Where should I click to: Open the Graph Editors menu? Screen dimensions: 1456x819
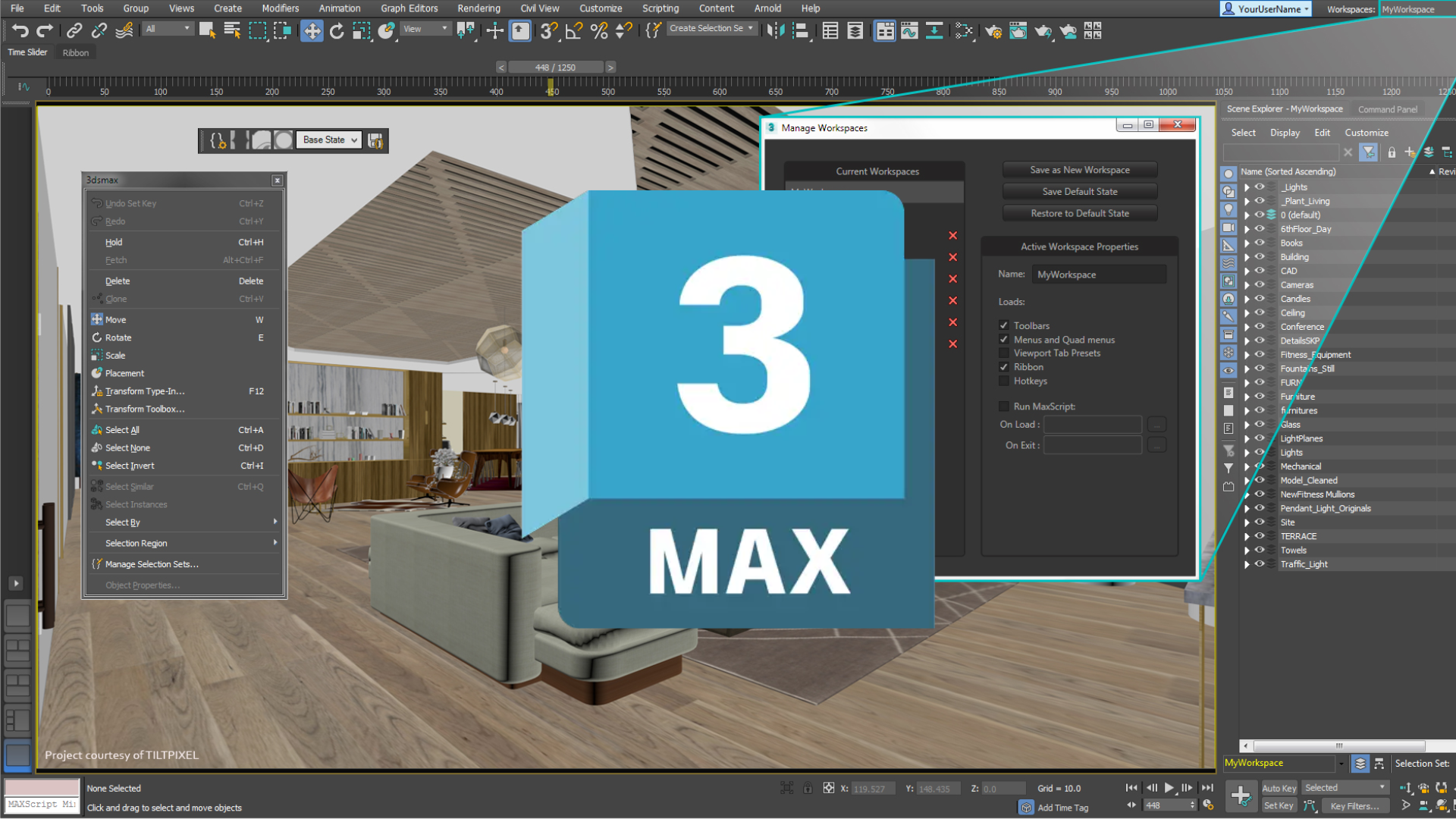coord(409,8)
